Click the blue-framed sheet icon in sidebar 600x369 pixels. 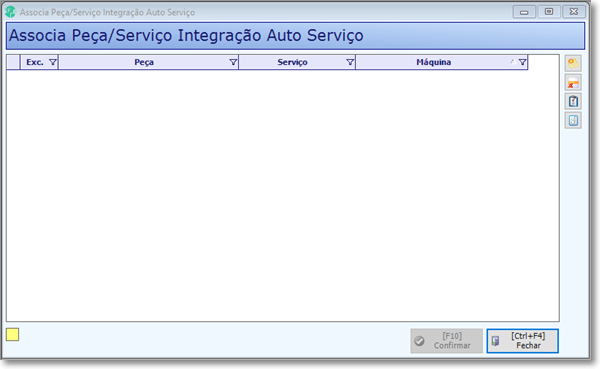tap(573, 121)
